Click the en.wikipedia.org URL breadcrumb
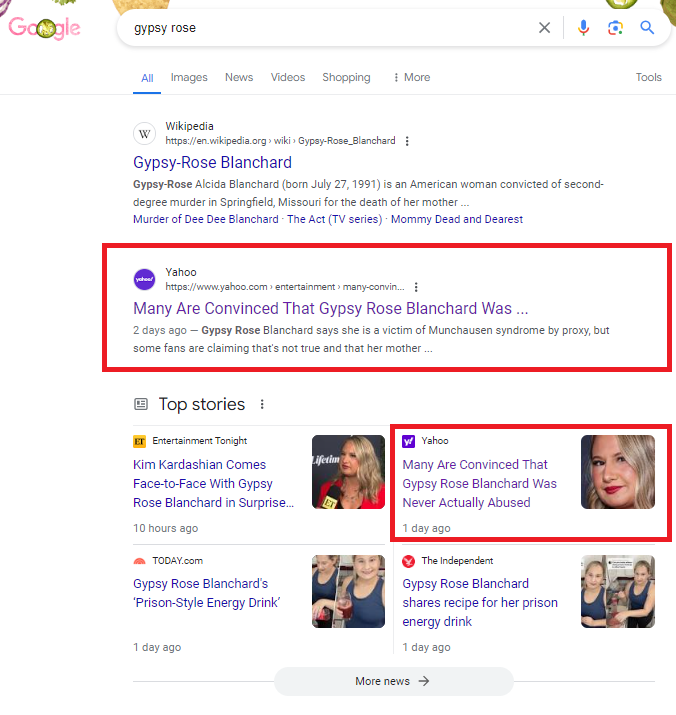The height and width of the screenshot is (715, 676). click(280, 141)
